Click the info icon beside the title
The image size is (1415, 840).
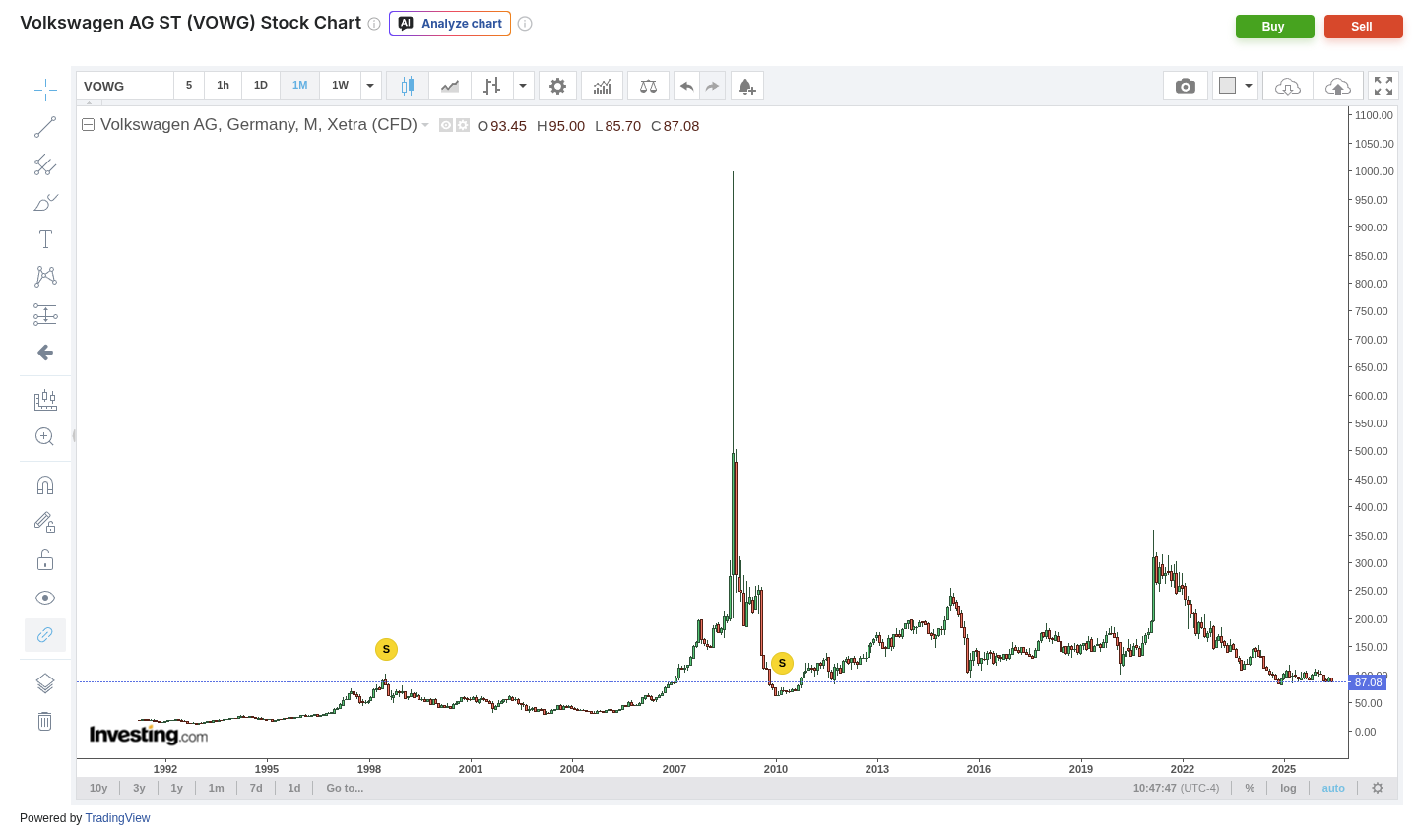tap(374, 24)
